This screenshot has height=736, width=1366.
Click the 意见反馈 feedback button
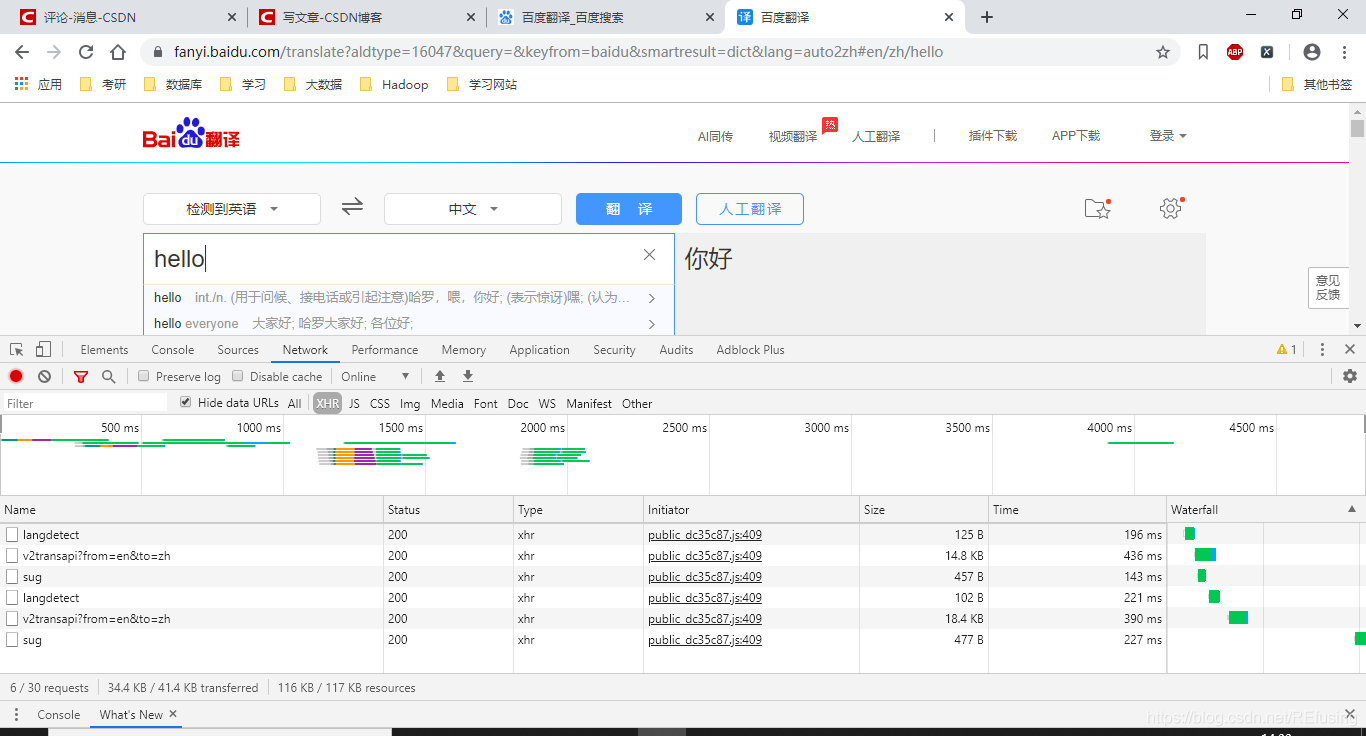[x=1328, y=288]
